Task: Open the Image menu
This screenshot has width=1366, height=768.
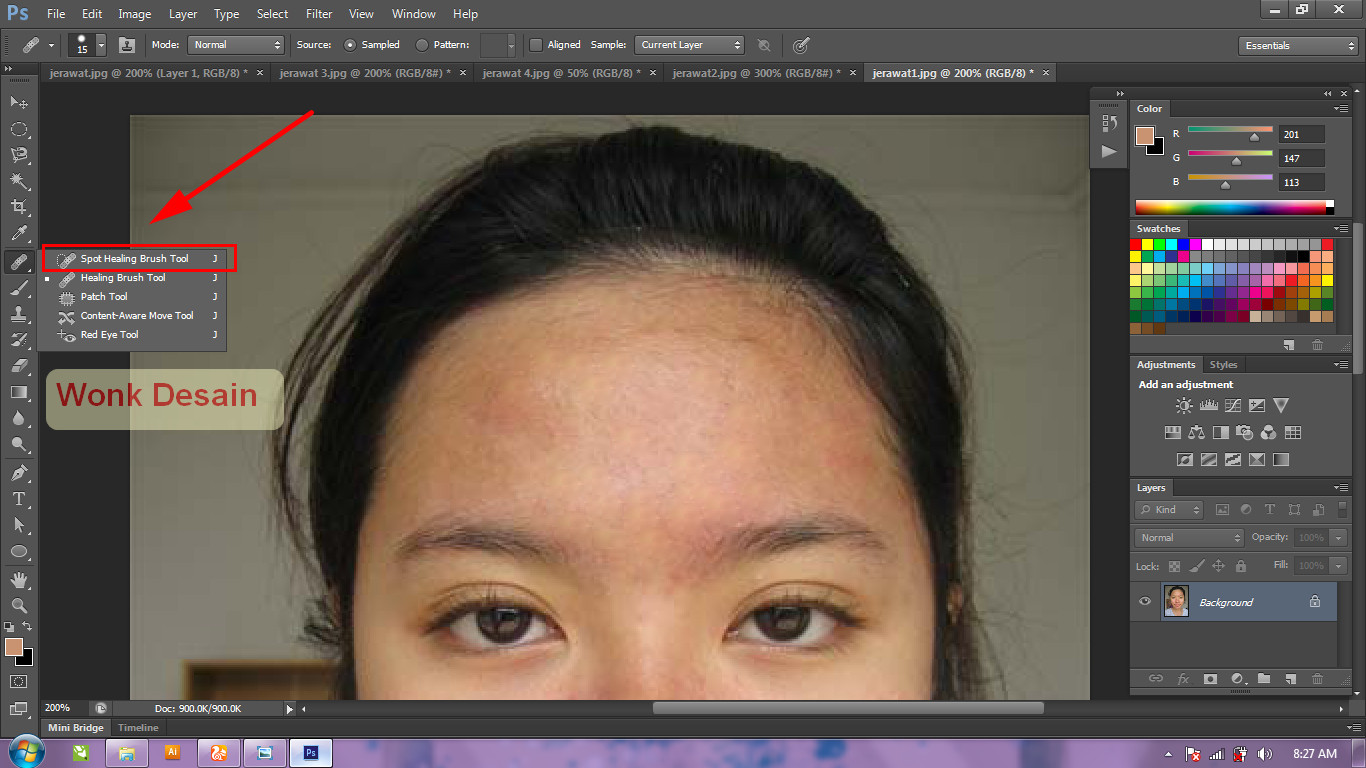Action: 135,14
